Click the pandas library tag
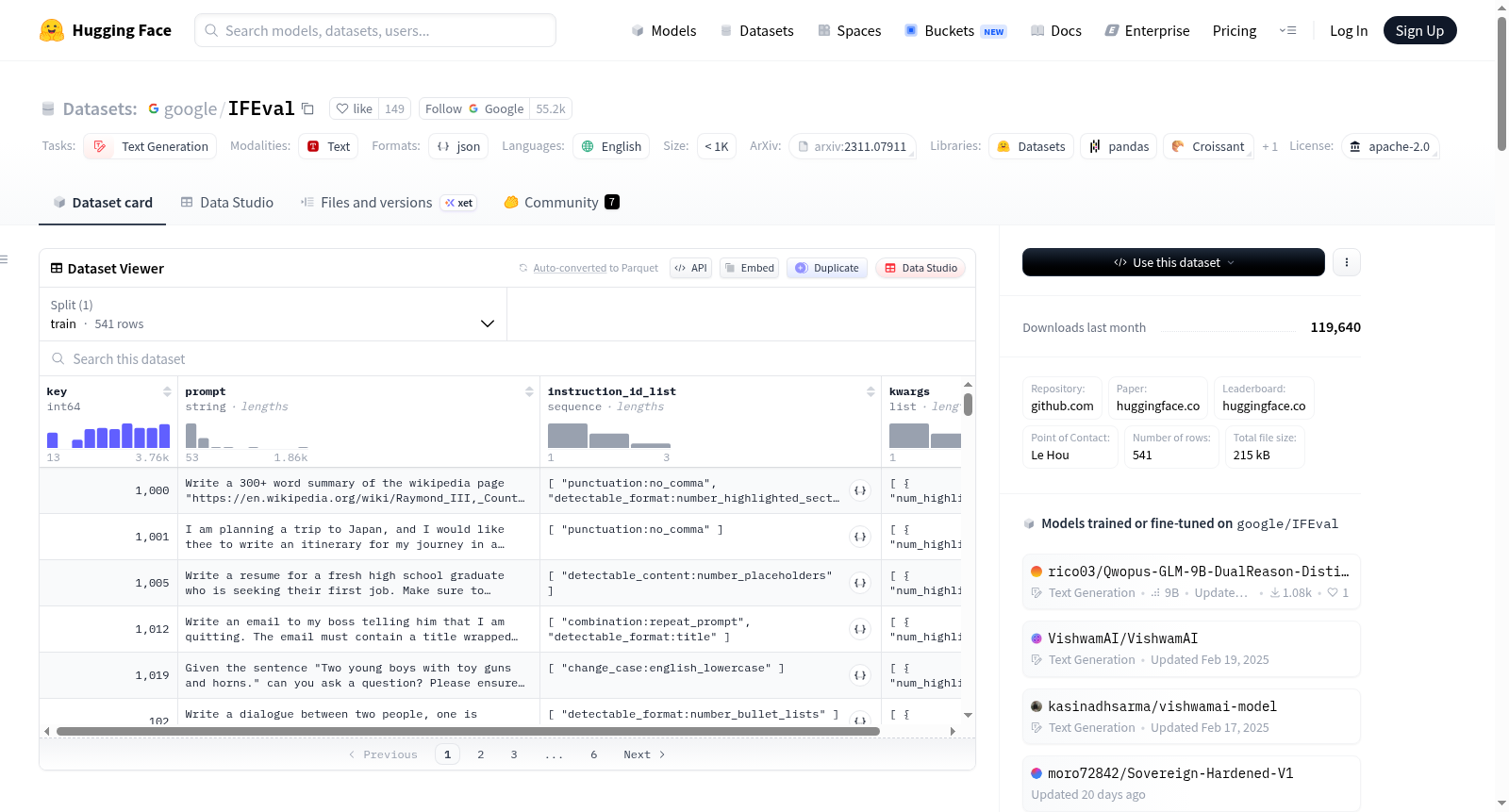 click(1119, 146)
